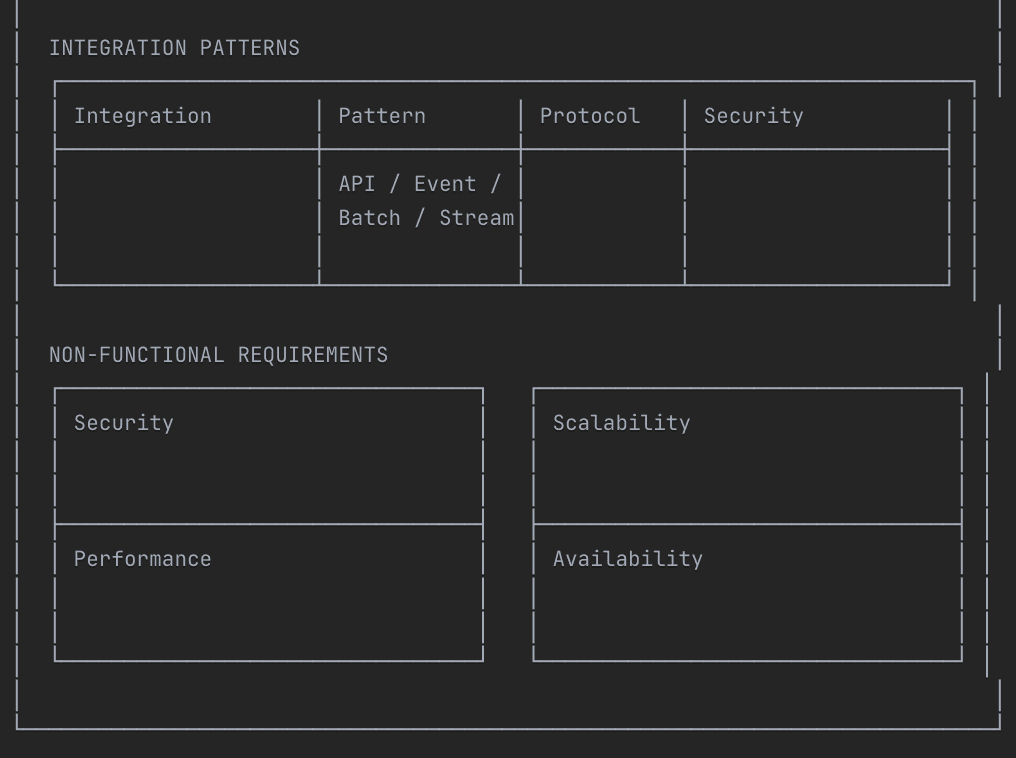This screenshot has height=758, width=1016.
Task: Place cursor on the word Stream
Action: click(x=476, y=218)
